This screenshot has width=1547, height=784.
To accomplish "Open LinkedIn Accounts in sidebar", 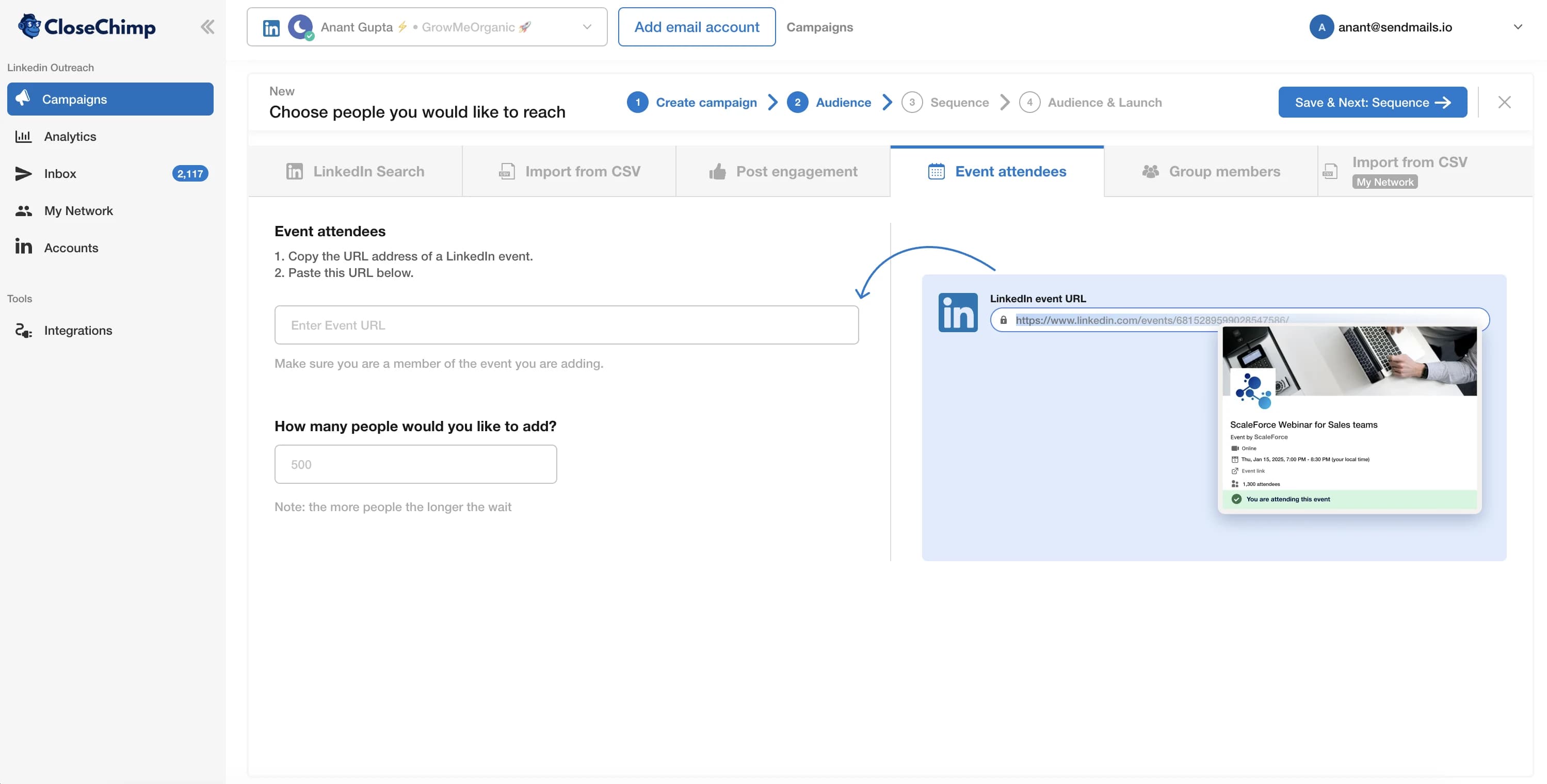I will point(71,248).
